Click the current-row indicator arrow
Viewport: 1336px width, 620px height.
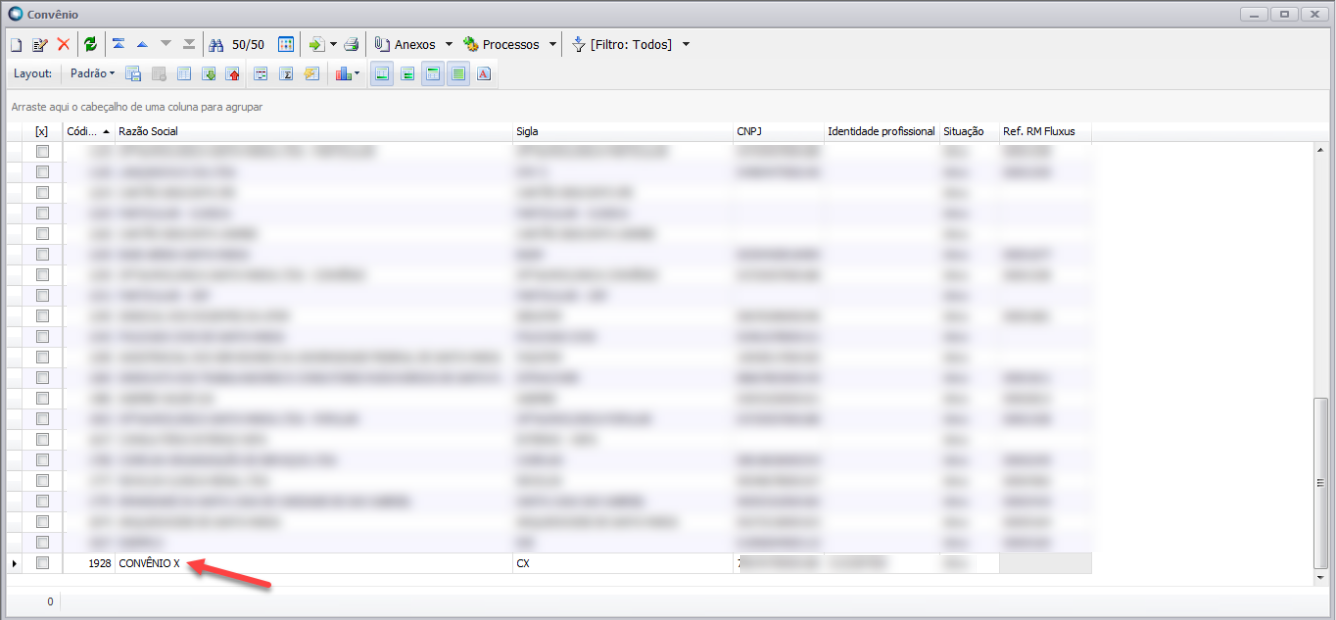[x=14, y=564]
